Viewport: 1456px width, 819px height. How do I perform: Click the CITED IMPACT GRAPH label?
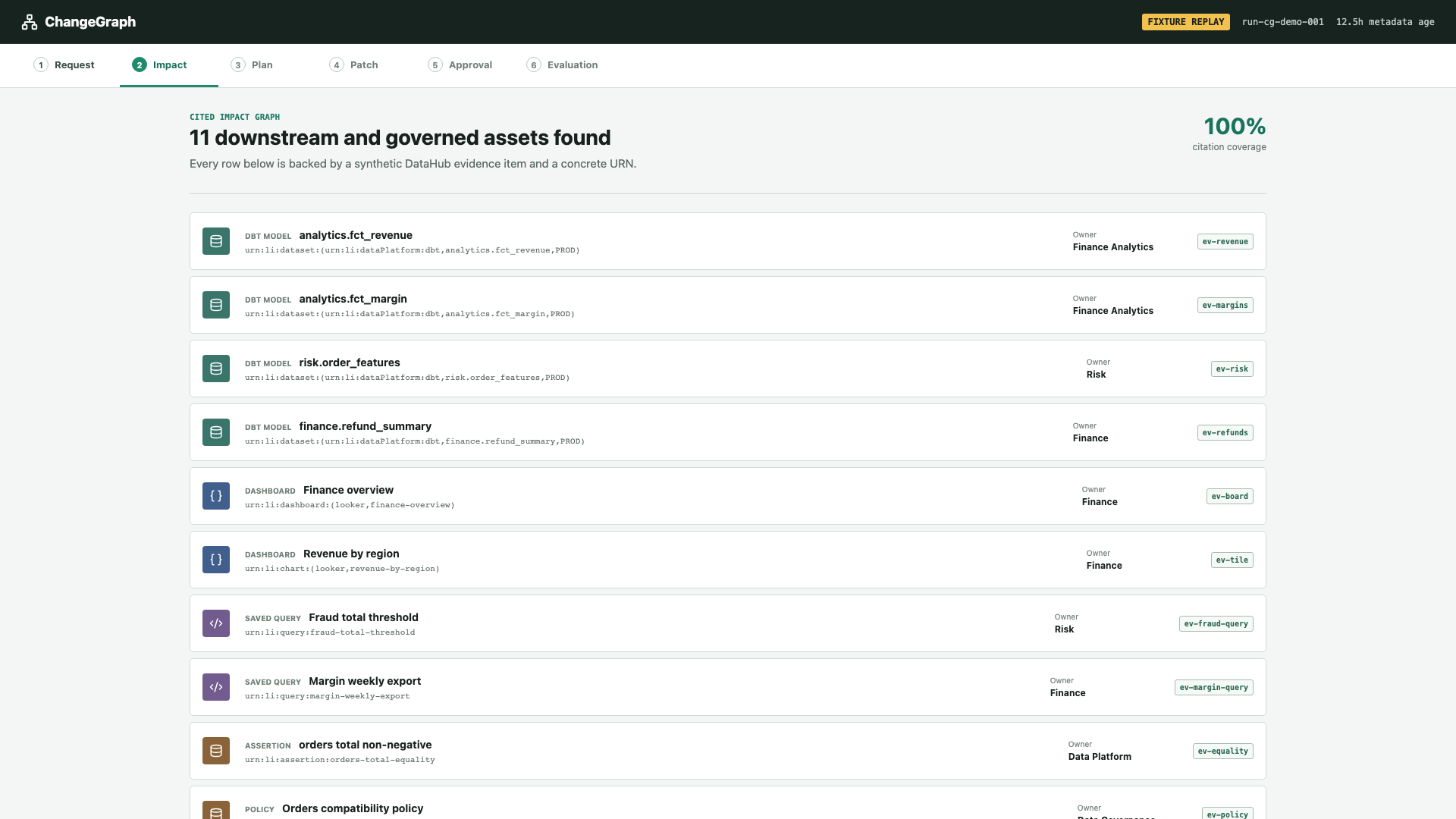tap(234, 117)
